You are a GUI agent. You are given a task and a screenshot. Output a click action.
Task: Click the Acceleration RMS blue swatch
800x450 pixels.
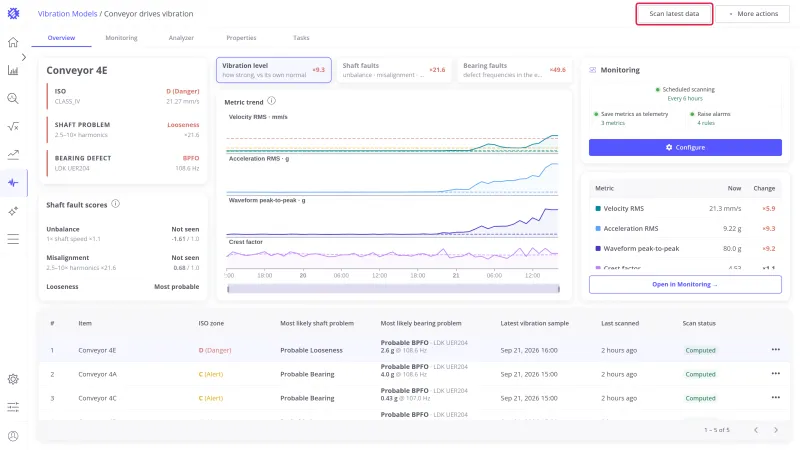click(x=598, y=228)
